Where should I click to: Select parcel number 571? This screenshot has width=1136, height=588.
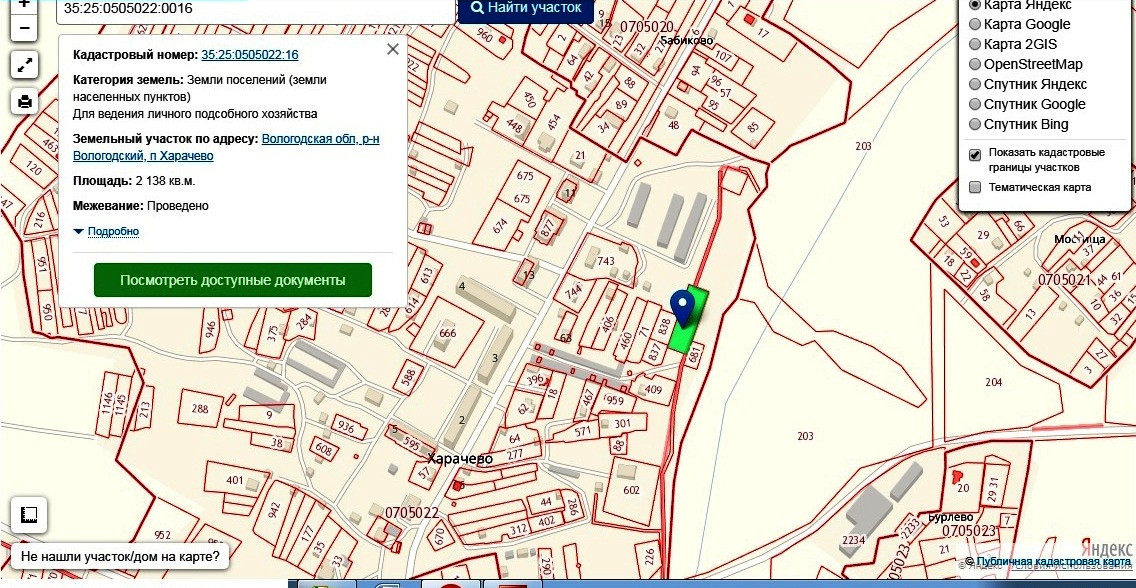point(583,431)
